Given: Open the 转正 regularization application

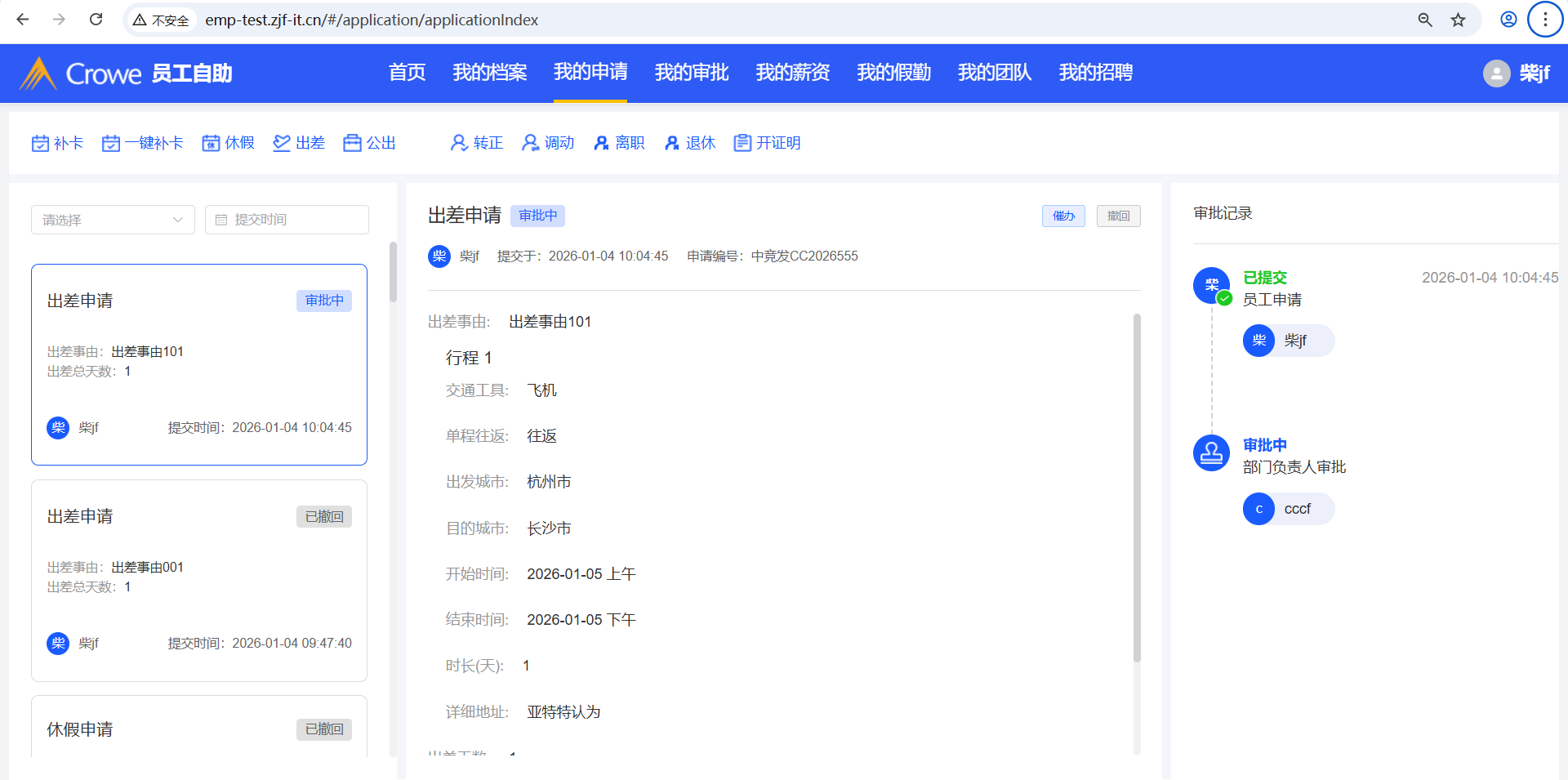Looking at the screenshot, I should [459, 143].
